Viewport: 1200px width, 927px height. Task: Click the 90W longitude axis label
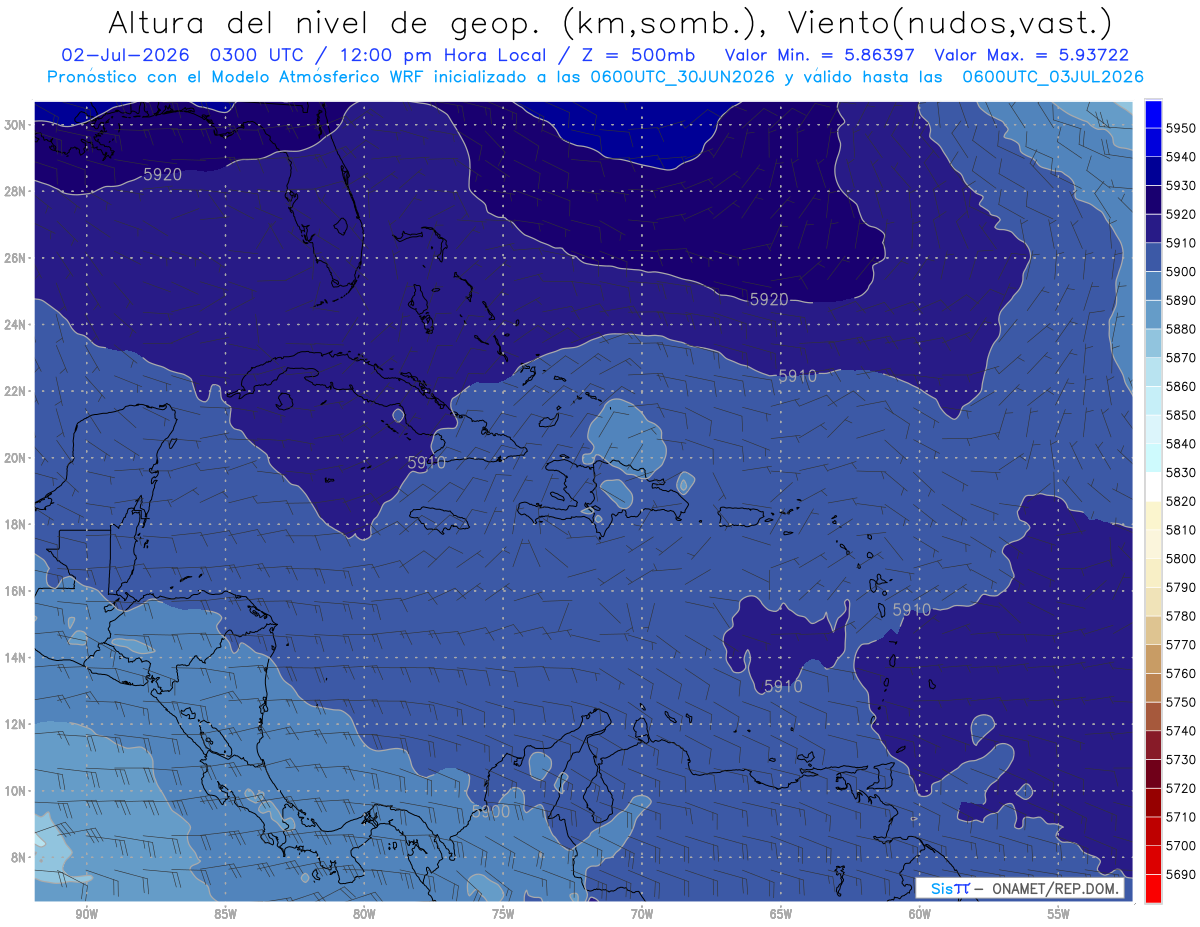point(86,914)
